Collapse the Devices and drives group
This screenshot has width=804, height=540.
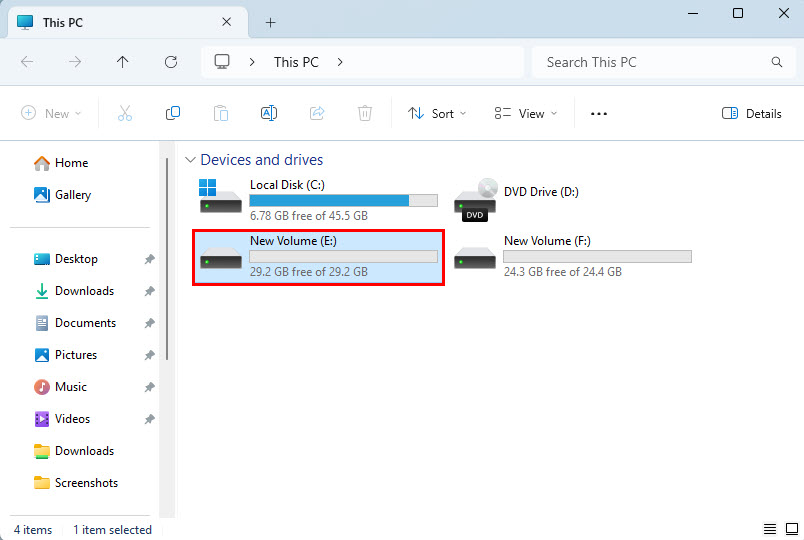tap(190, 160)
